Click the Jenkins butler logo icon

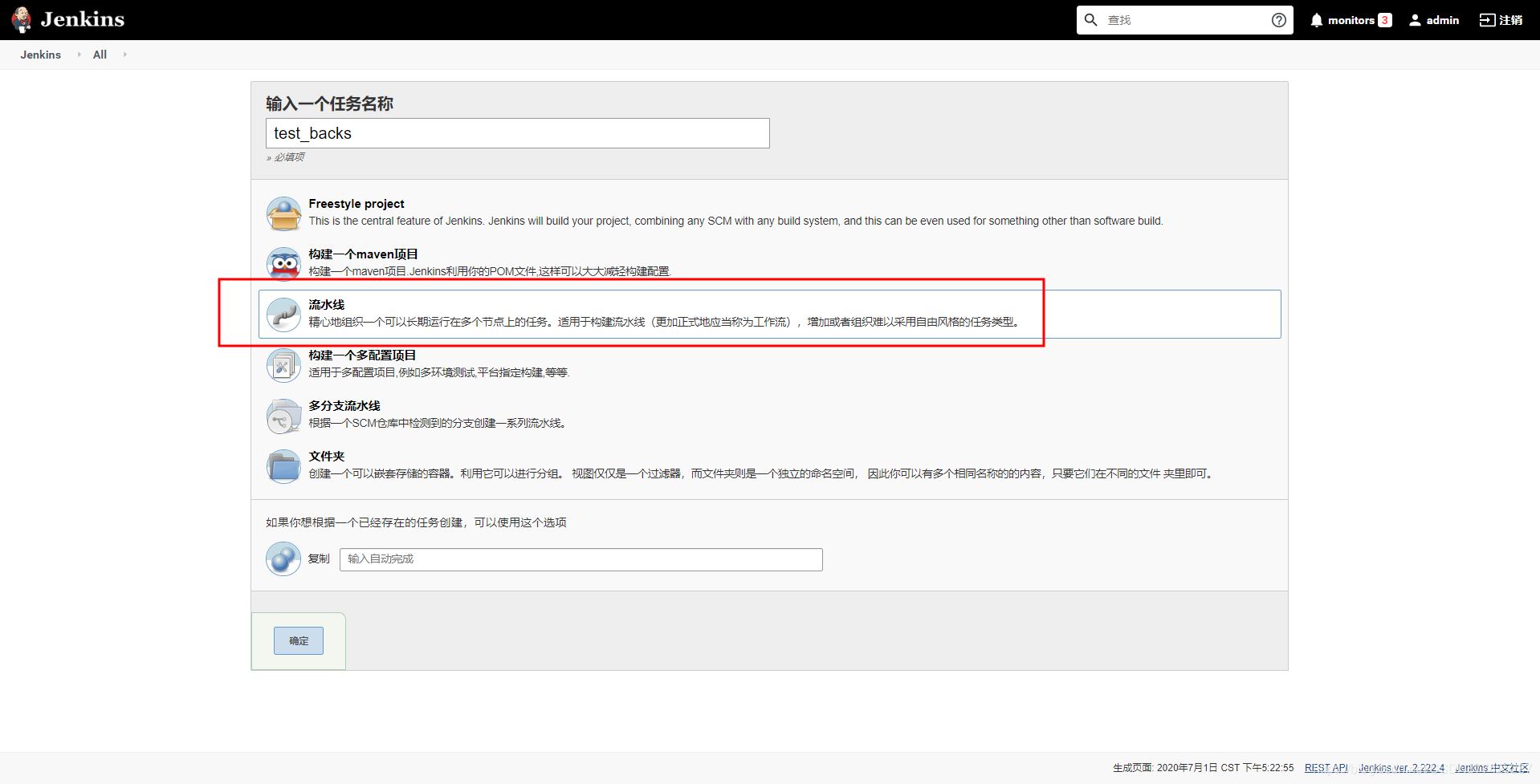22,19
